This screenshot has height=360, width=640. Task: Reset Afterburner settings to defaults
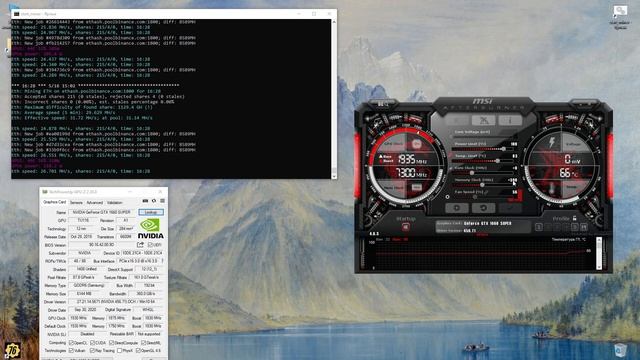483,208
